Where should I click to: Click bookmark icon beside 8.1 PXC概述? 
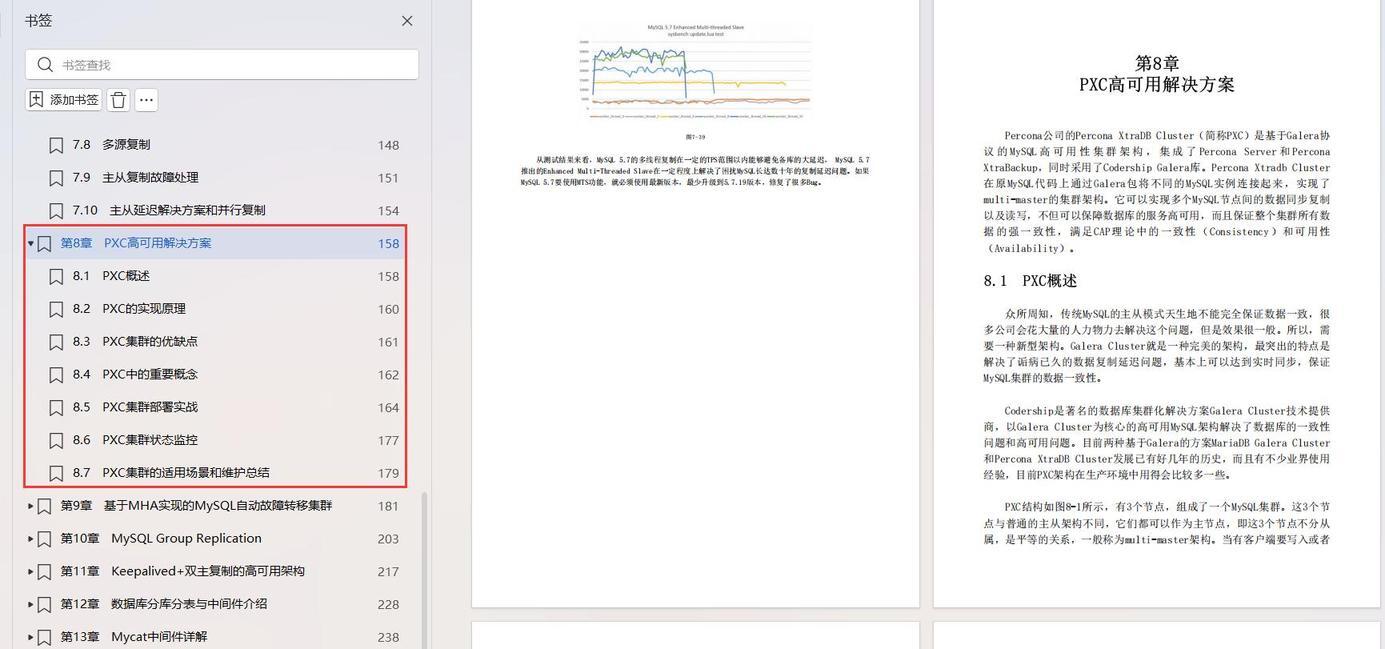[x=56, y=277]
